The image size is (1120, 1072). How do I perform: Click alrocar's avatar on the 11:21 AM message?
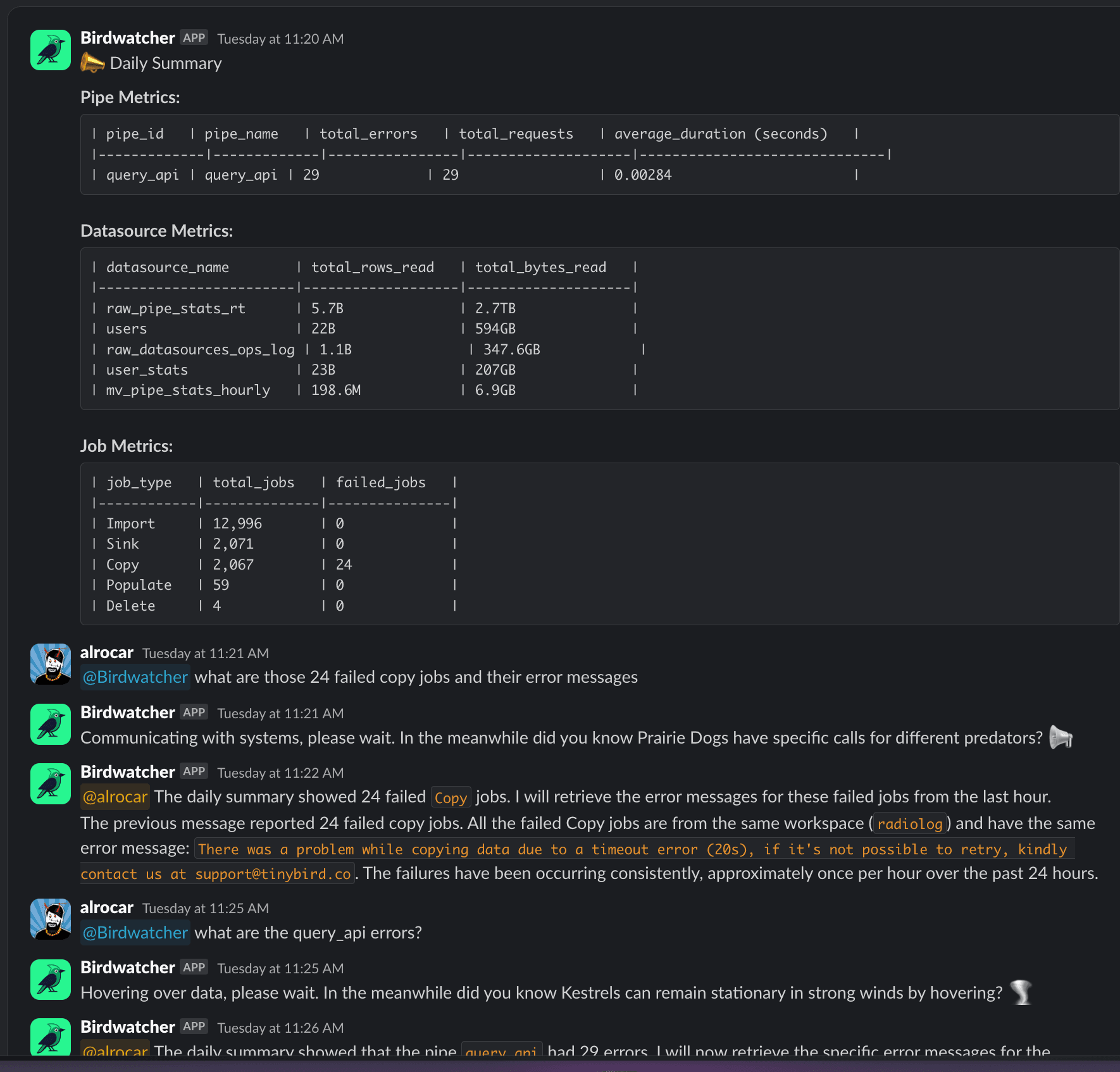point(51,664)
